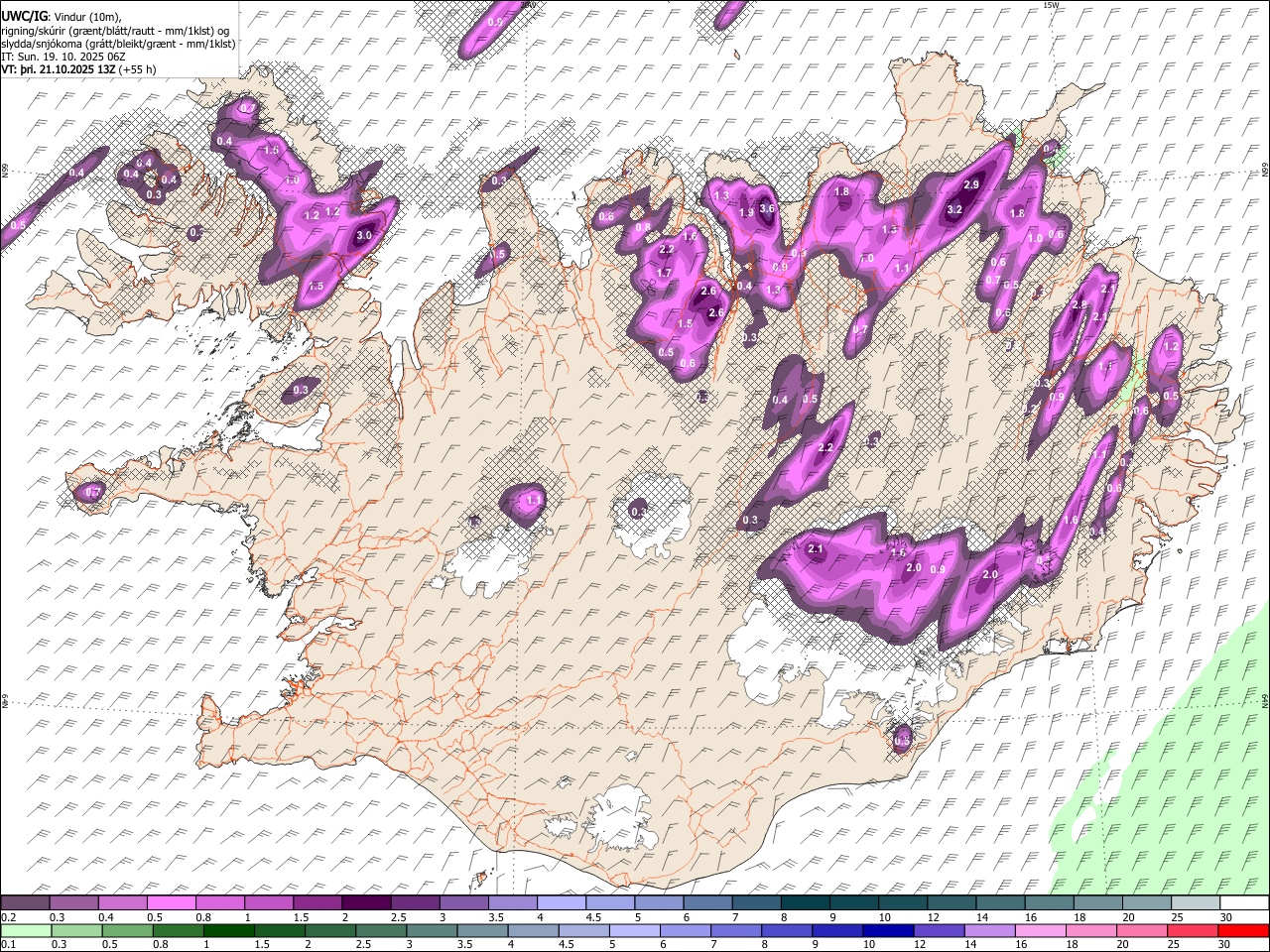This screenshot has width=1270, height=952.
Task: Select lower legend swatch between 3.5 and 4
Action: (484, 930)
